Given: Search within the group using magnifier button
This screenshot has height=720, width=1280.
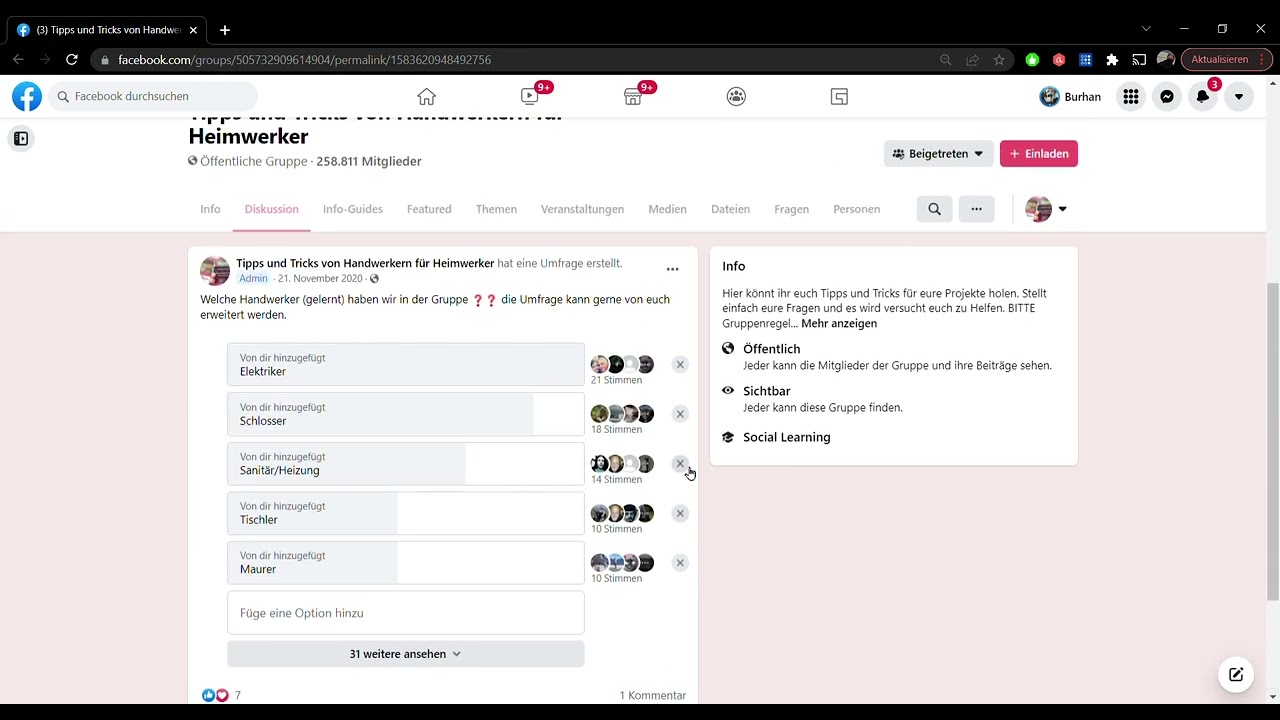Looking at the screenshot, I should (x=934, y=209).
